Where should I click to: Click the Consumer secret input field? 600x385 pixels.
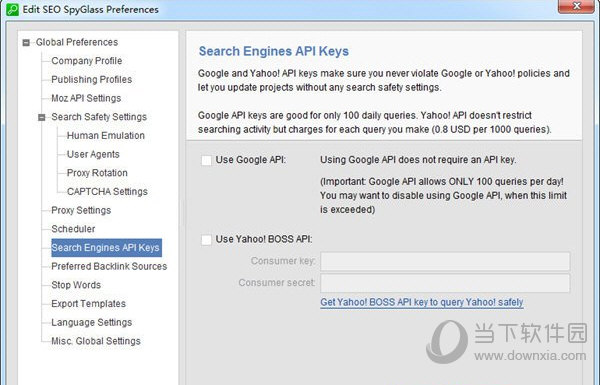445,283
